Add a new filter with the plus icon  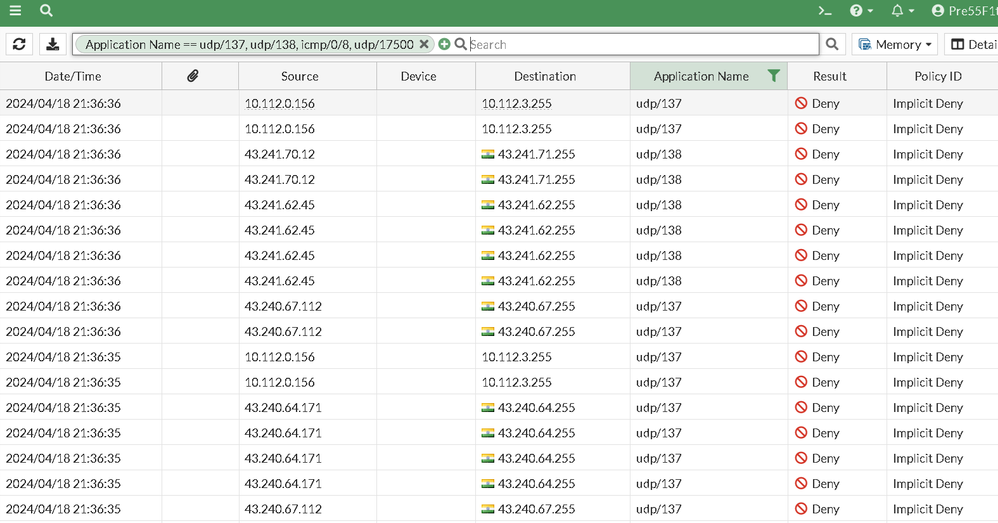click(x=444, y=44)
